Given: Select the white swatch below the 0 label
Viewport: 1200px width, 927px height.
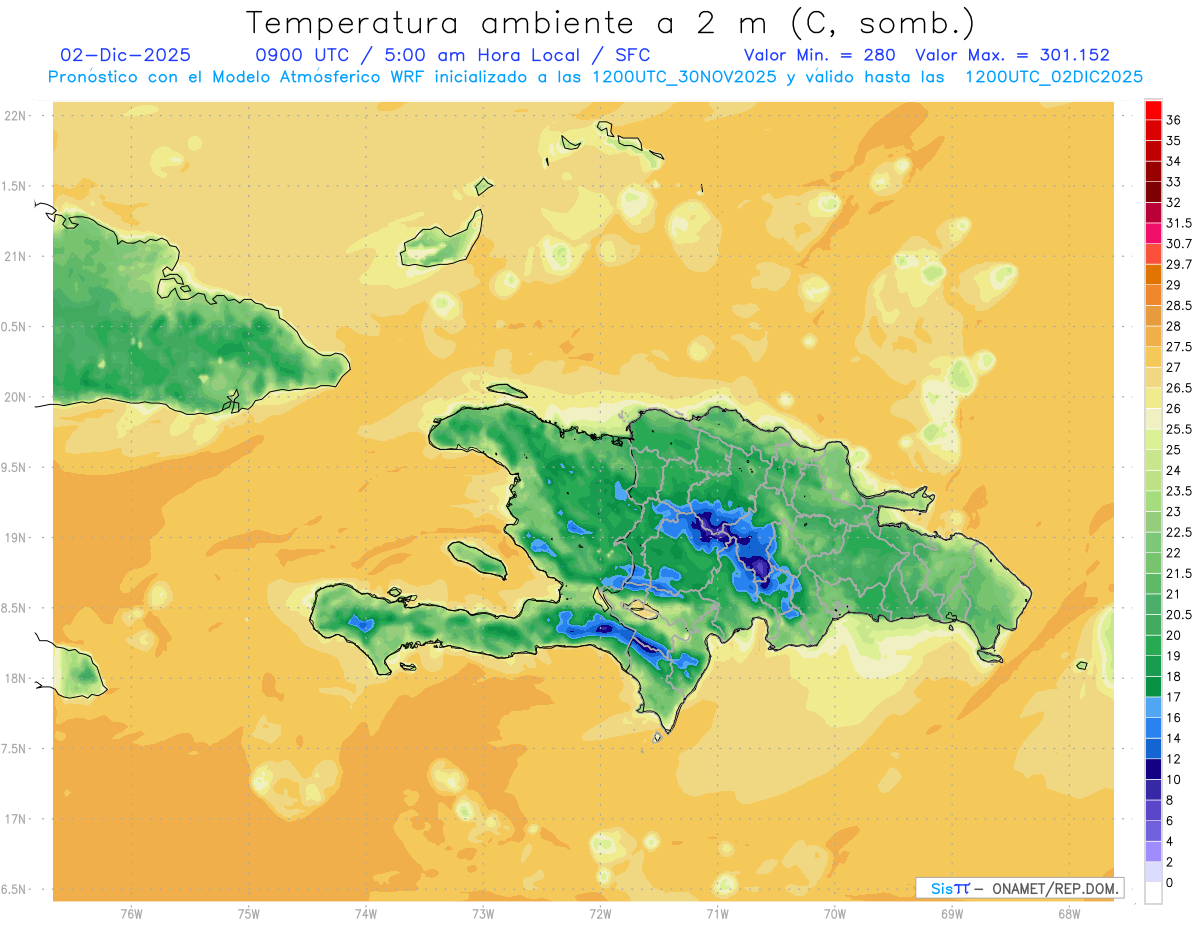Looking at the screenshot, I should [x=1153, y=893].
